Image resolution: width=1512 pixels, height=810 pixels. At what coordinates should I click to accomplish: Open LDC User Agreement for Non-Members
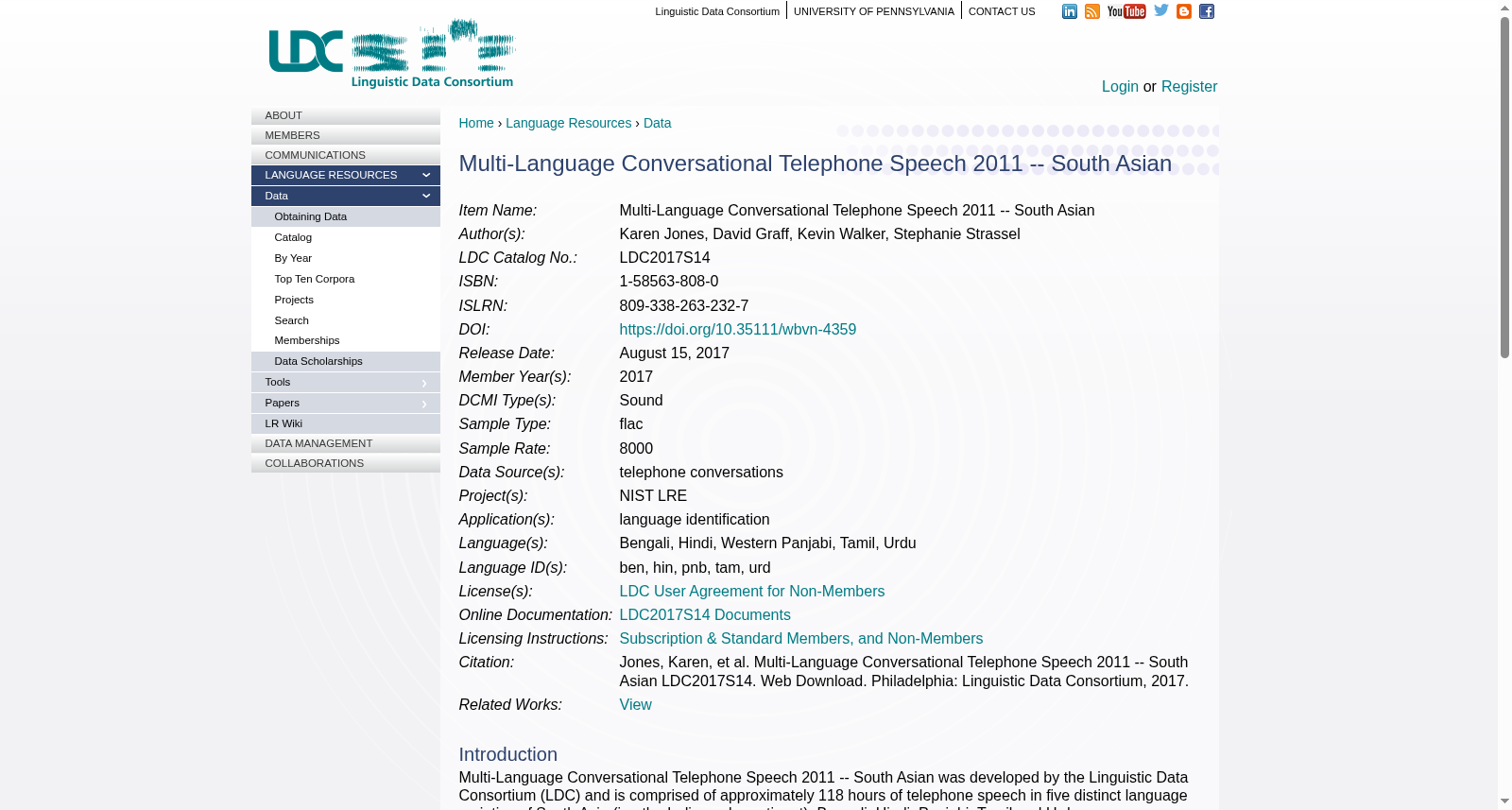752,592
